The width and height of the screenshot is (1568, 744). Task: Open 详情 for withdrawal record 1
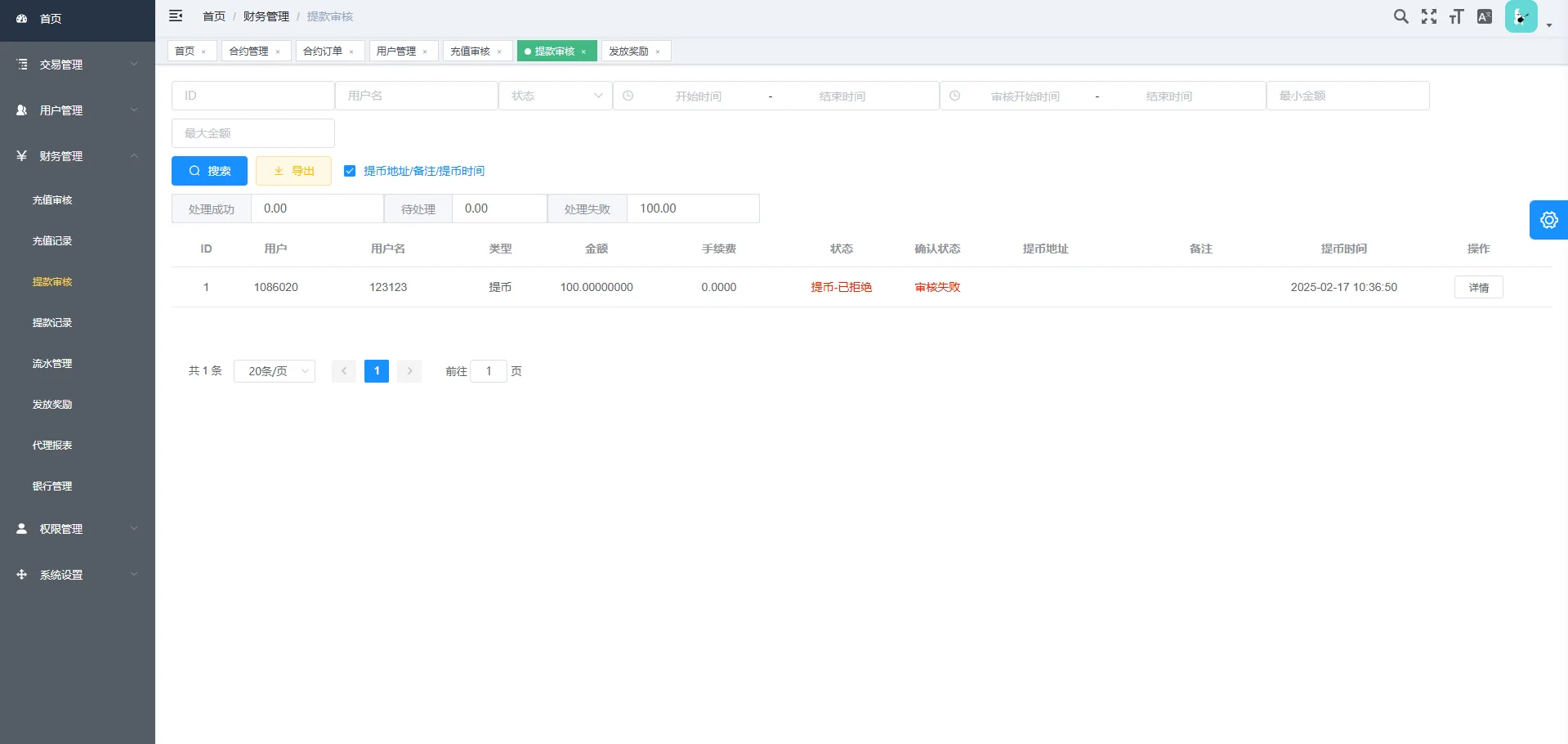point(1478,287)
